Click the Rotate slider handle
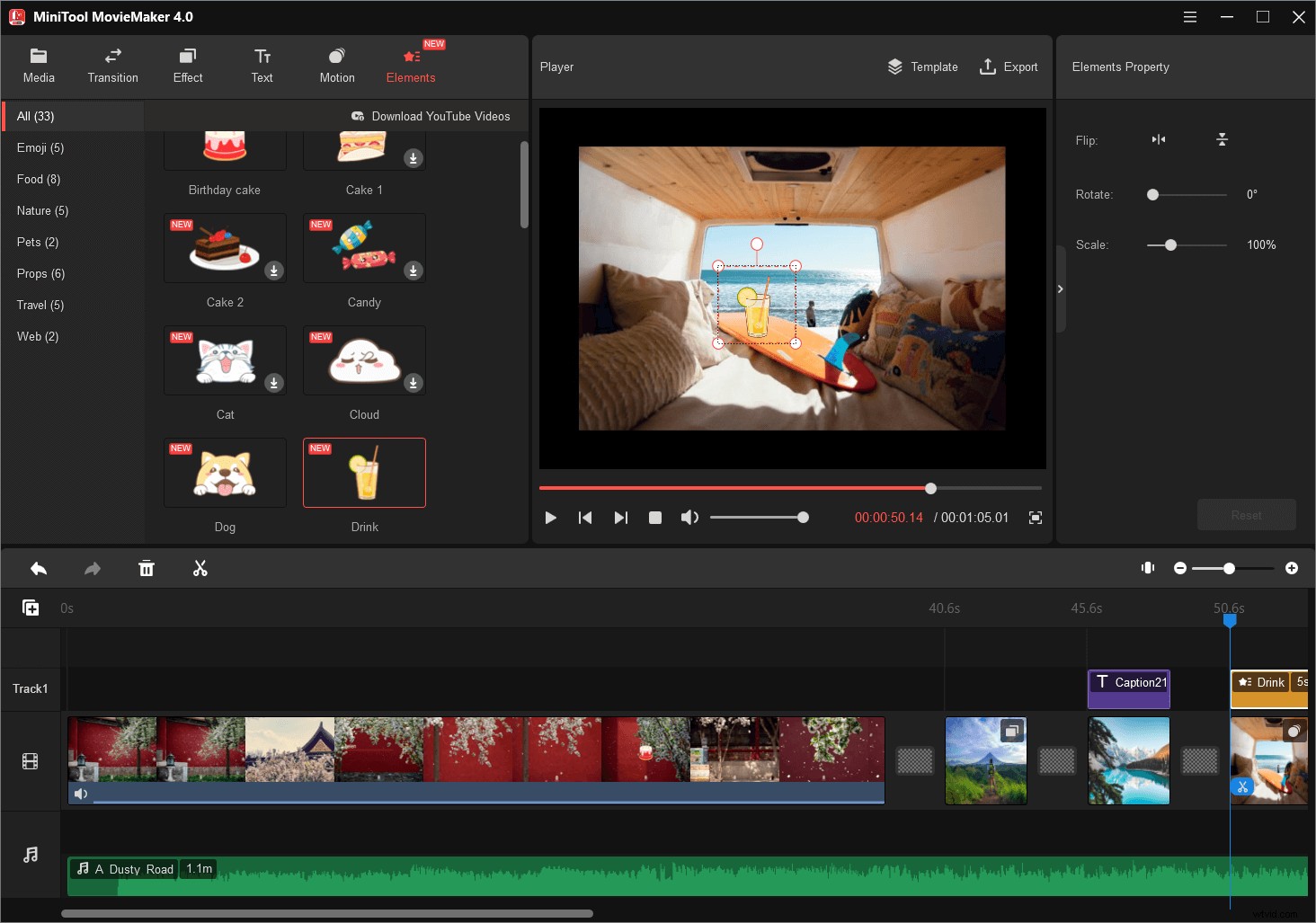The image size is (1316, 923). click(x=1151, y=194)
